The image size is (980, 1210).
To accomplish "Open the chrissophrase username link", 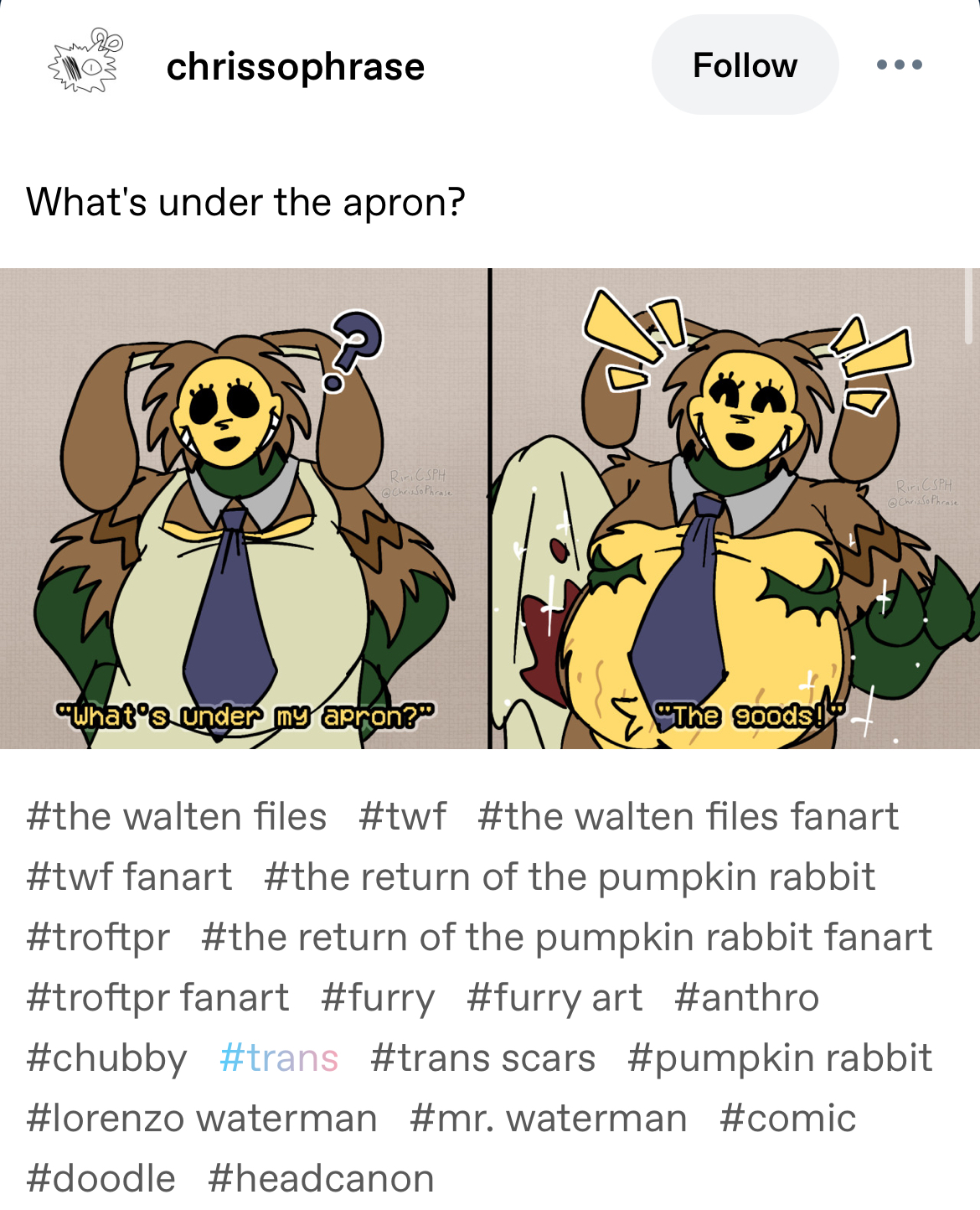I will (x=296, y=66).
